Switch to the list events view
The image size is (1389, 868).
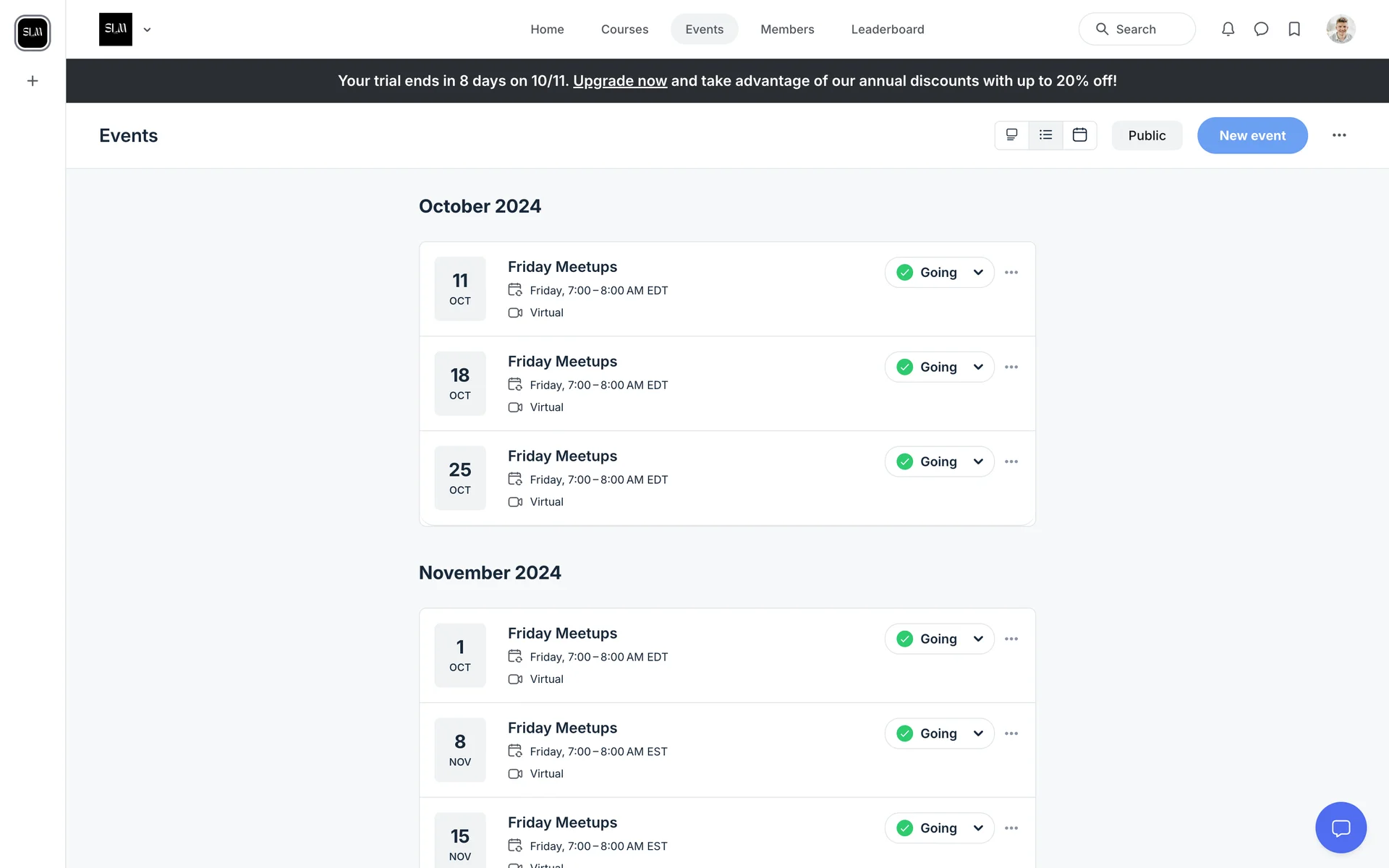point(1045,135)
